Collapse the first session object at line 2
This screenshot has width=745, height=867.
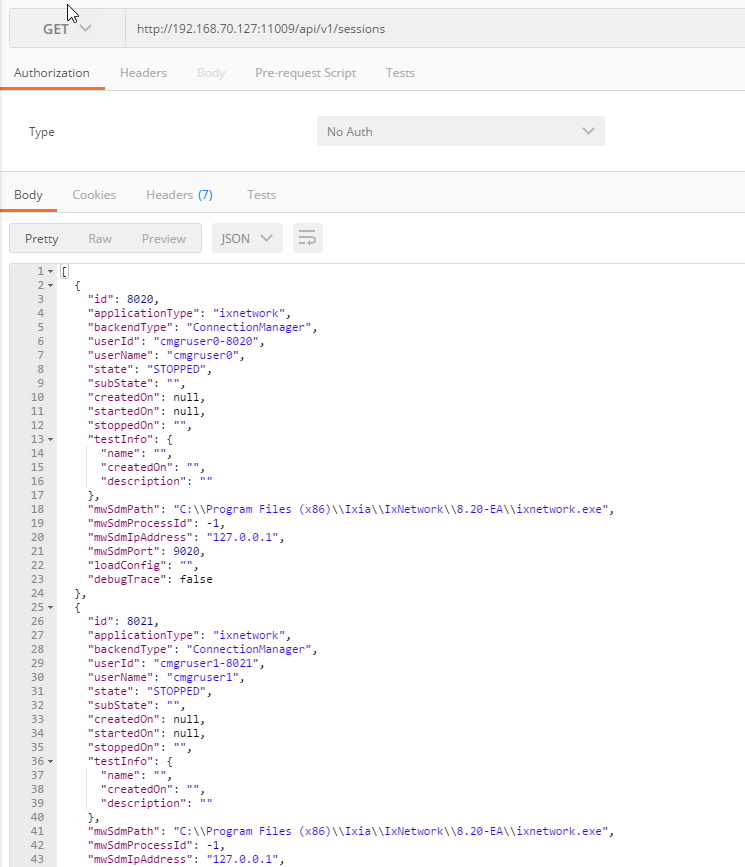click(51, 285)
